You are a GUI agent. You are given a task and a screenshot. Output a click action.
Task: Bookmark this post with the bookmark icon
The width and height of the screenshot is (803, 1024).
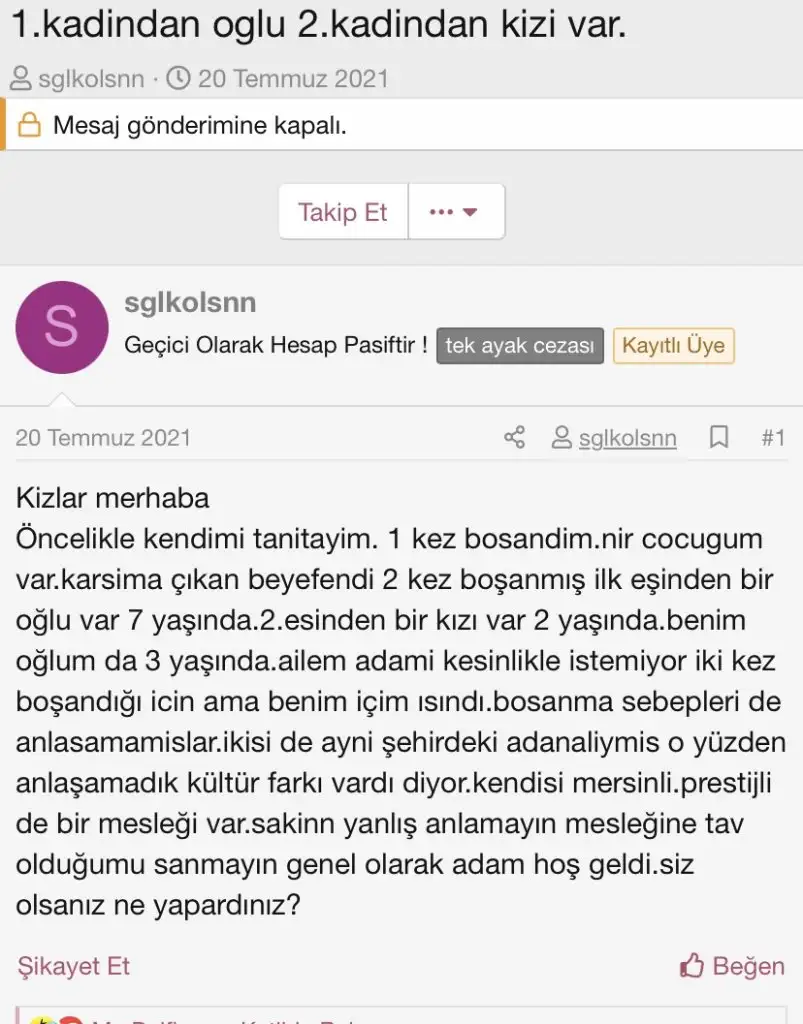(718, 437)
